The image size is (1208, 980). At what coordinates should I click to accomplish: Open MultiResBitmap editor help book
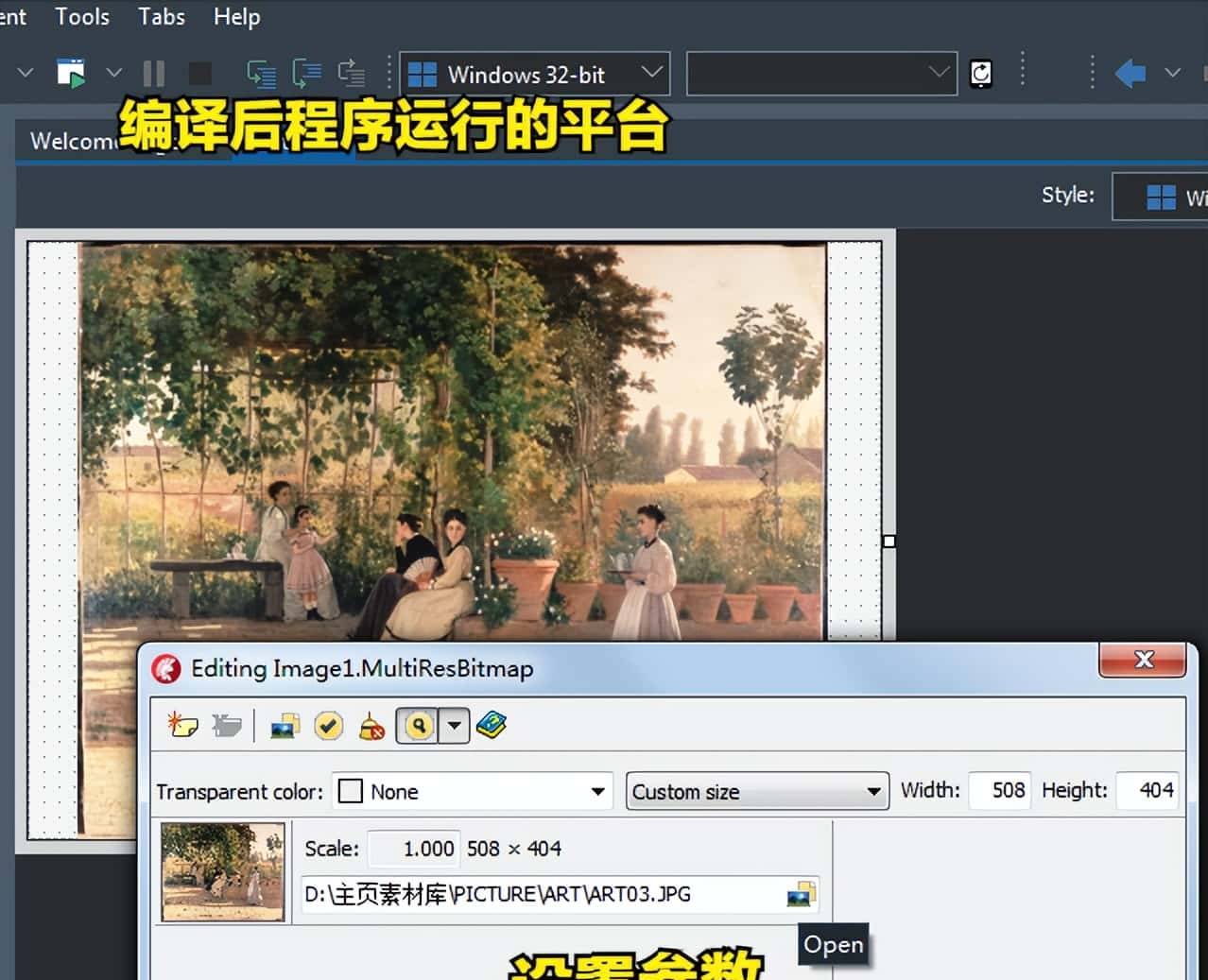point(492,725)
